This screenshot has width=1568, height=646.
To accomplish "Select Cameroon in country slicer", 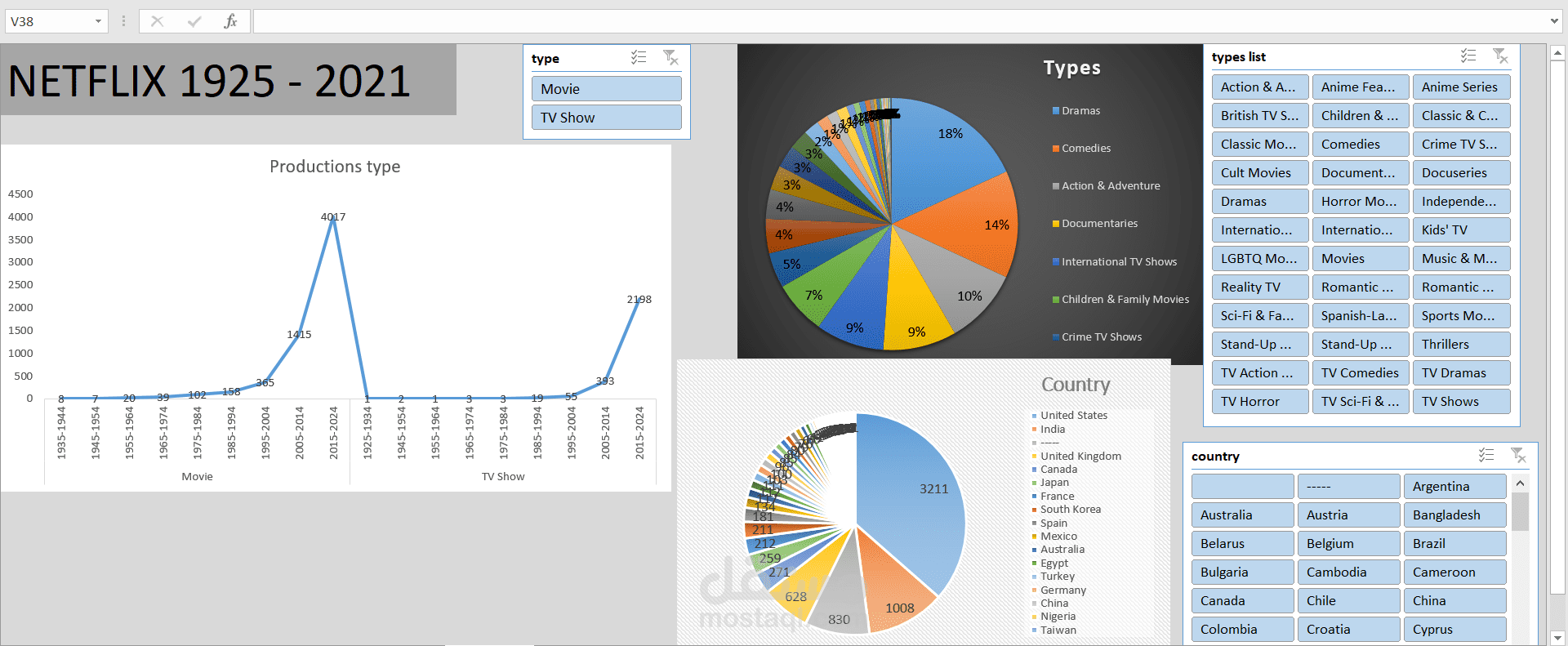I will point(1455,572).
